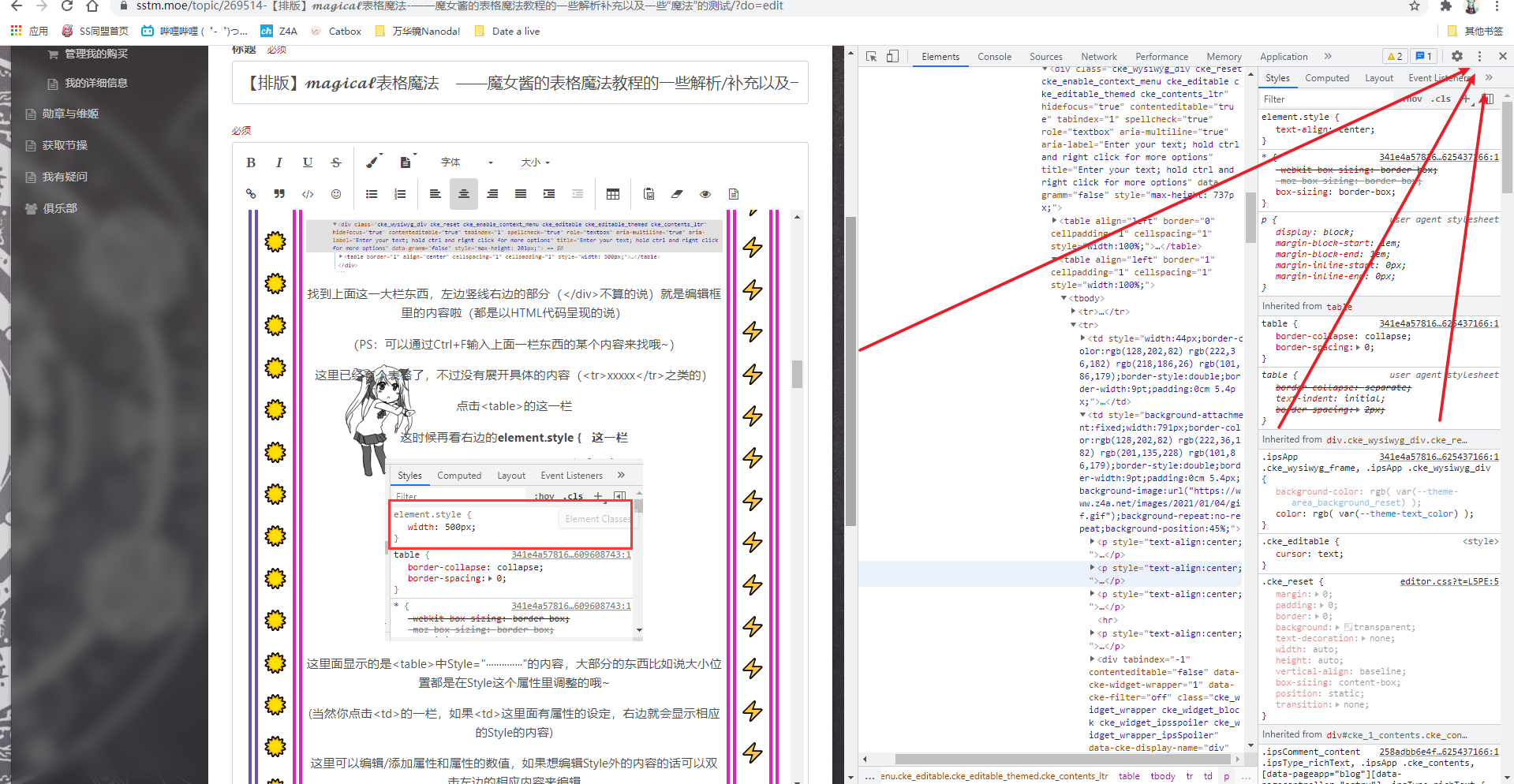Show more DevTools tabs

1328,57
